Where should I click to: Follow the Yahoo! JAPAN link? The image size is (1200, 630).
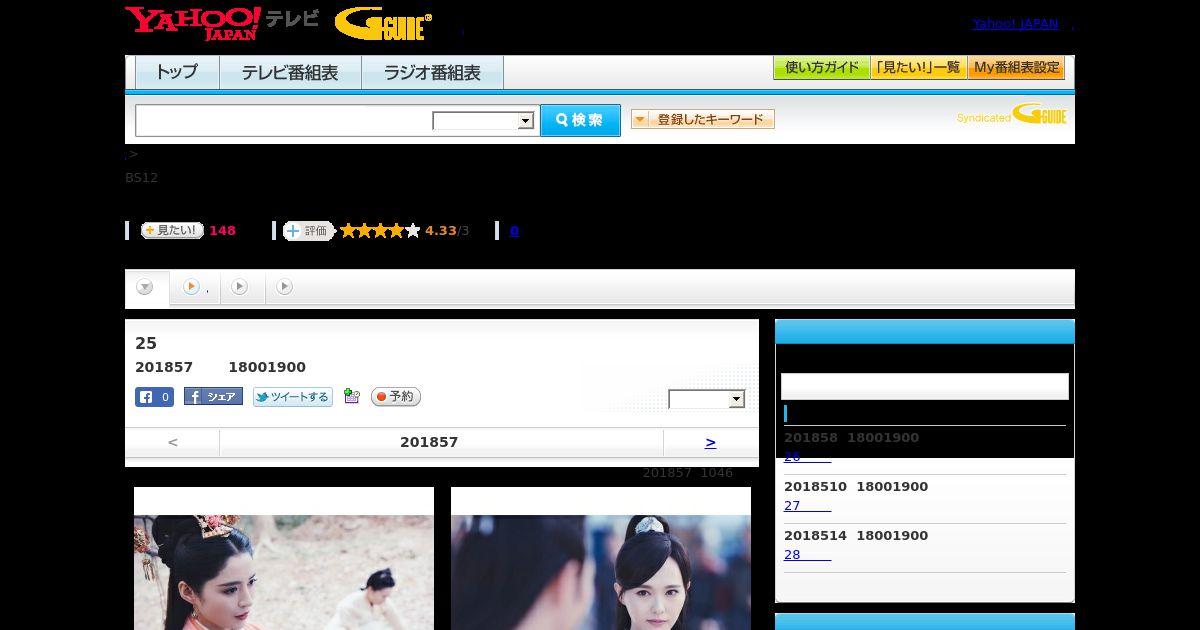[x=1015, y=24]
